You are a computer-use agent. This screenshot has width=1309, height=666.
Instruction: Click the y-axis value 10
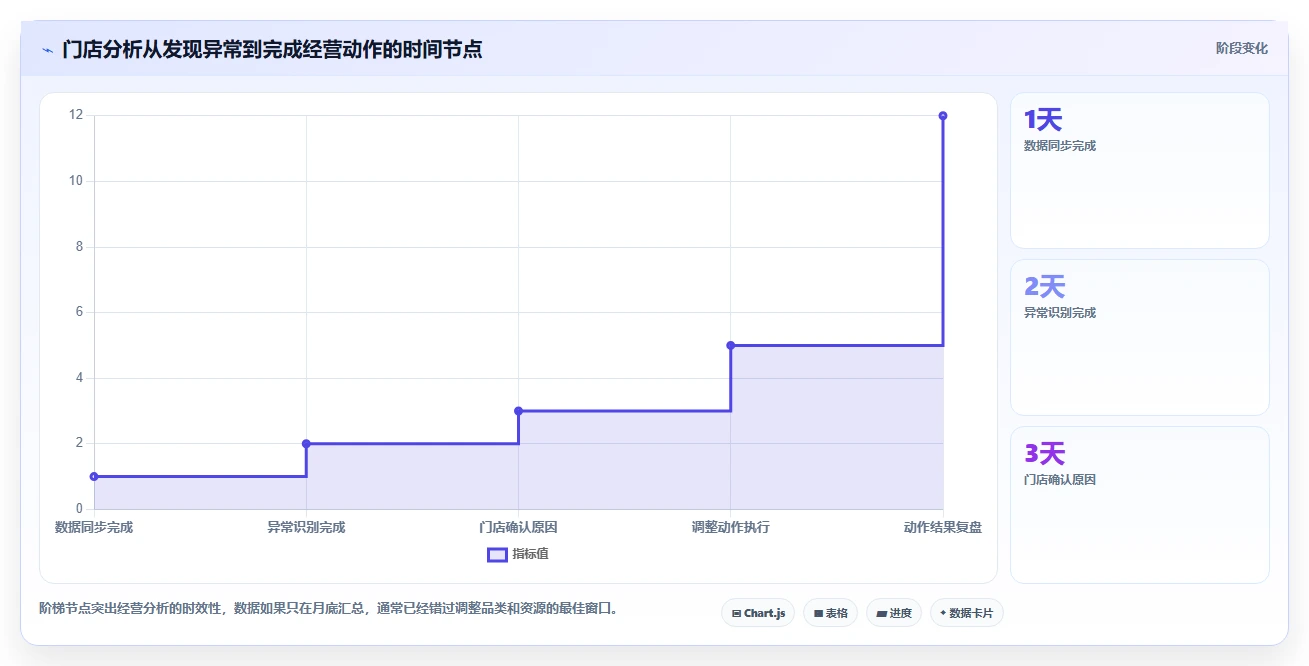[x=76, y=181]
